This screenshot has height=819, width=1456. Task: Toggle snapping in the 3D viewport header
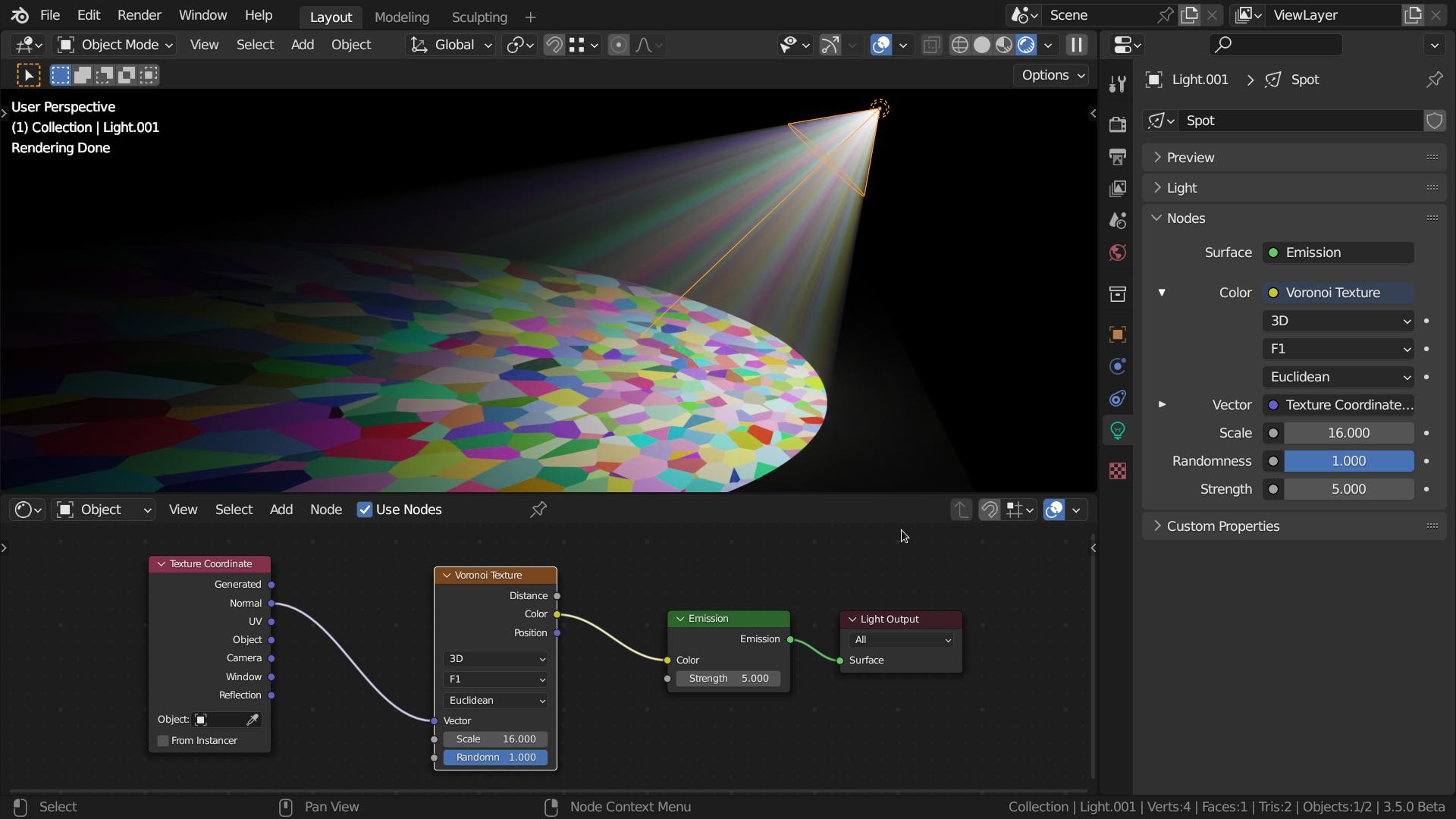554,45
